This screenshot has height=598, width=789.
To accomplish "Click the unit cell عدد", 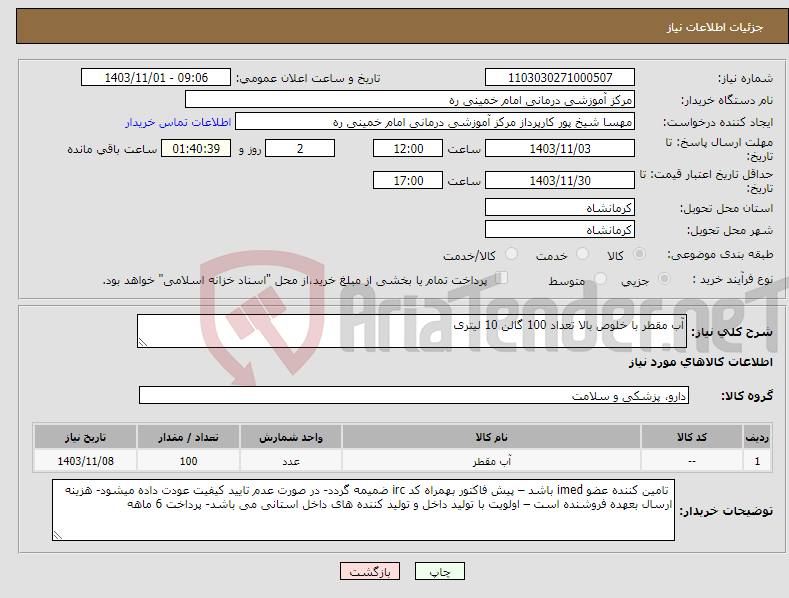I will coord(291,461).
